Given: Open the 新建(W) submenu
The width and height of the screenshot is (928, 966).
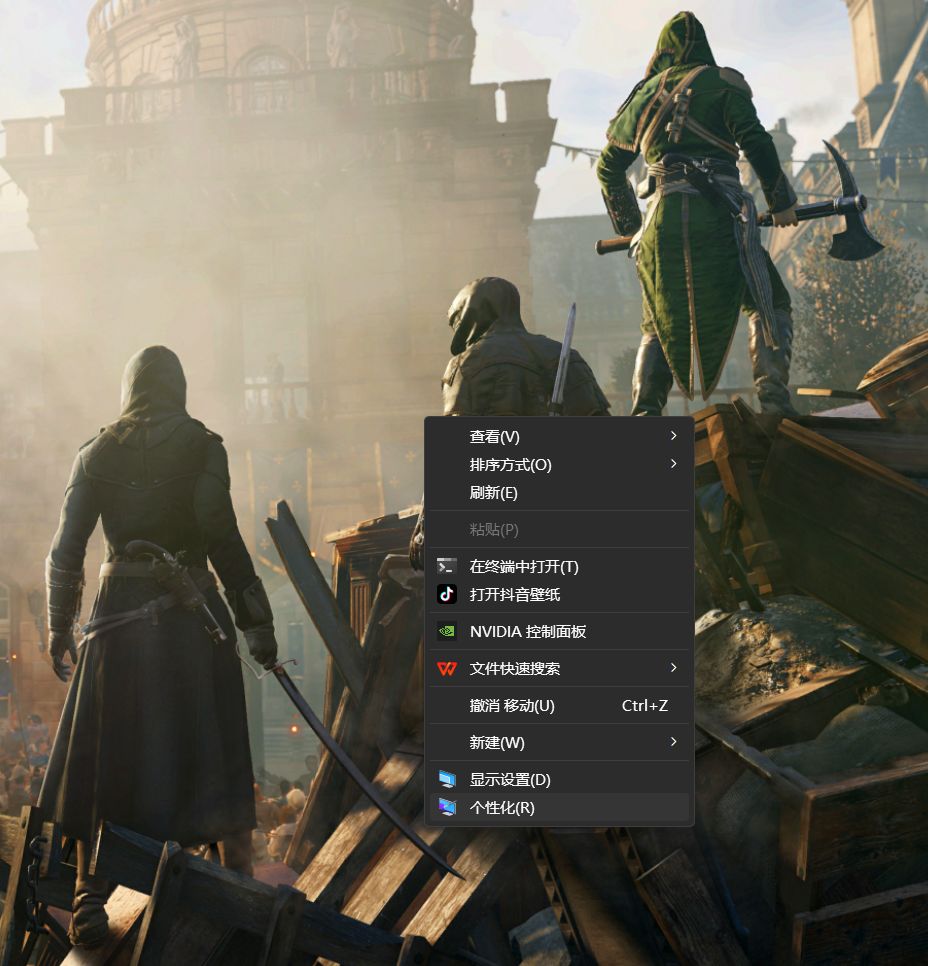Looking at the screenshot, I should [x=559, y=742].
